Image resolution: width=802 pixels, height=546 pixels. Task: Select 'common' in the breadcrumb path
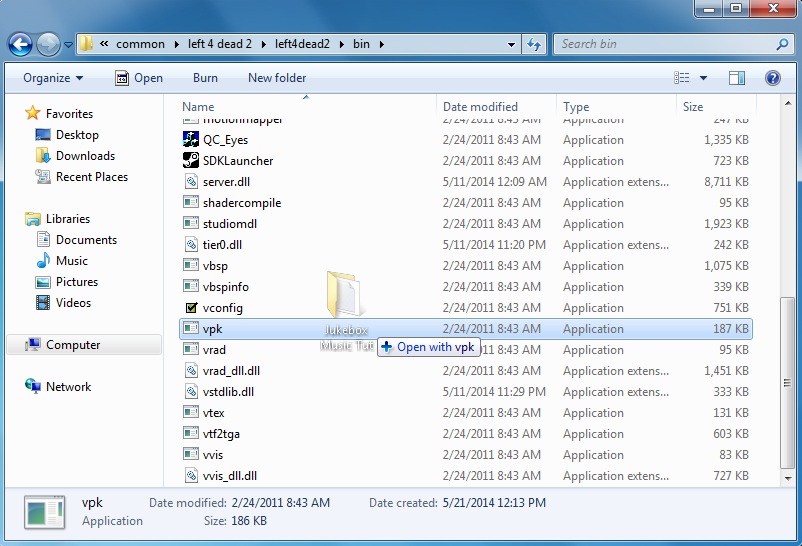[140, 45]
